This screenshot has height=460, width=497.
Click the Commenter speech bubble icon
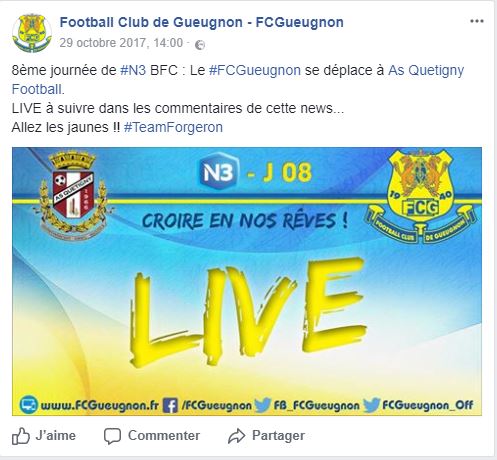point(112,436)
